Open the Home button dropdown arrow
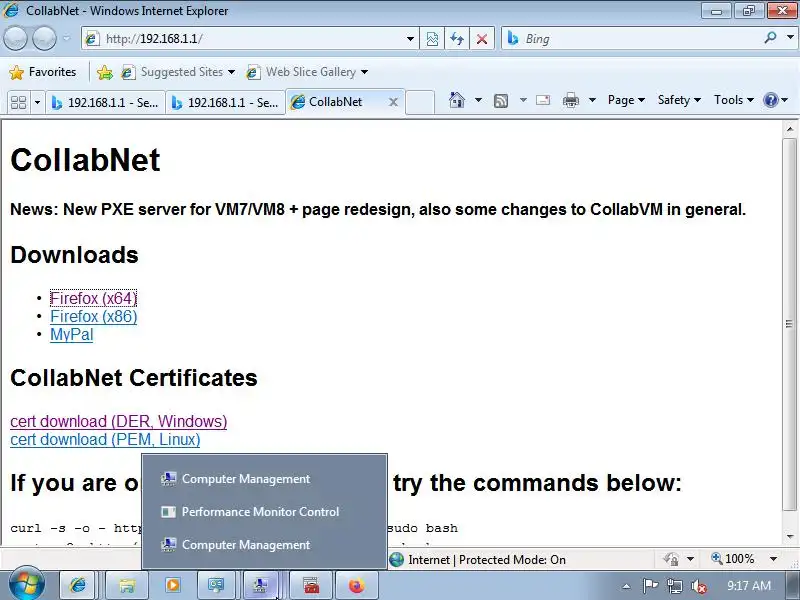 [x=478, y=100]
